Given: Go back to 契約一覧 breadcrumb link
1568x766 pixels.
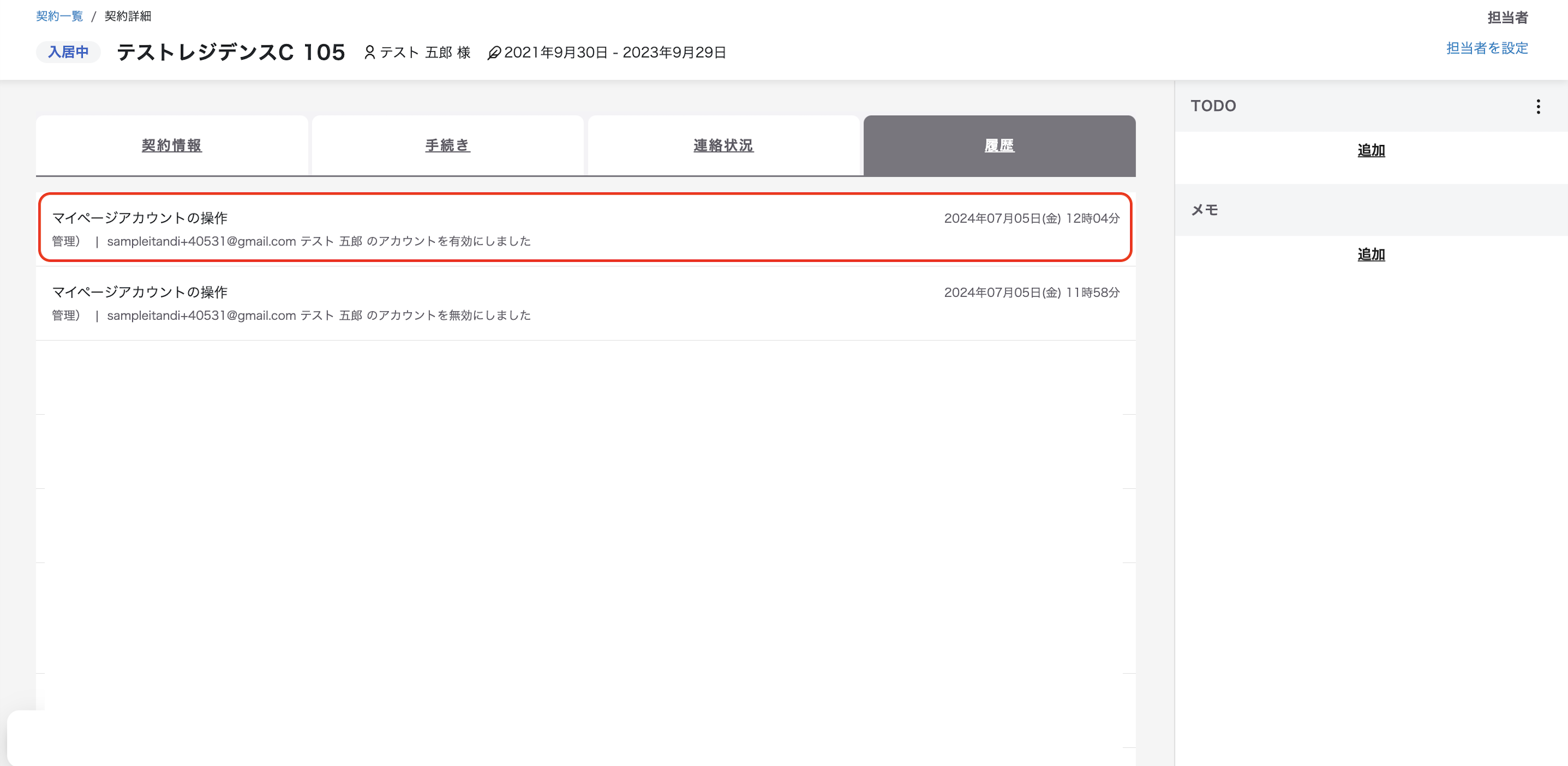Looking at the screenshot, I should [x=59, y=16].
